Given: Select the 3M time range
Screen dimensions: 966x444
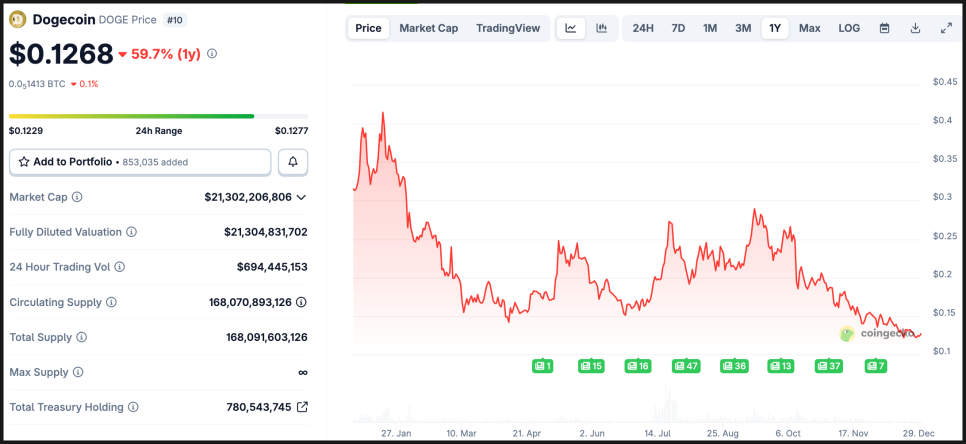Looking at the screenshot, I should pos(743,28).
